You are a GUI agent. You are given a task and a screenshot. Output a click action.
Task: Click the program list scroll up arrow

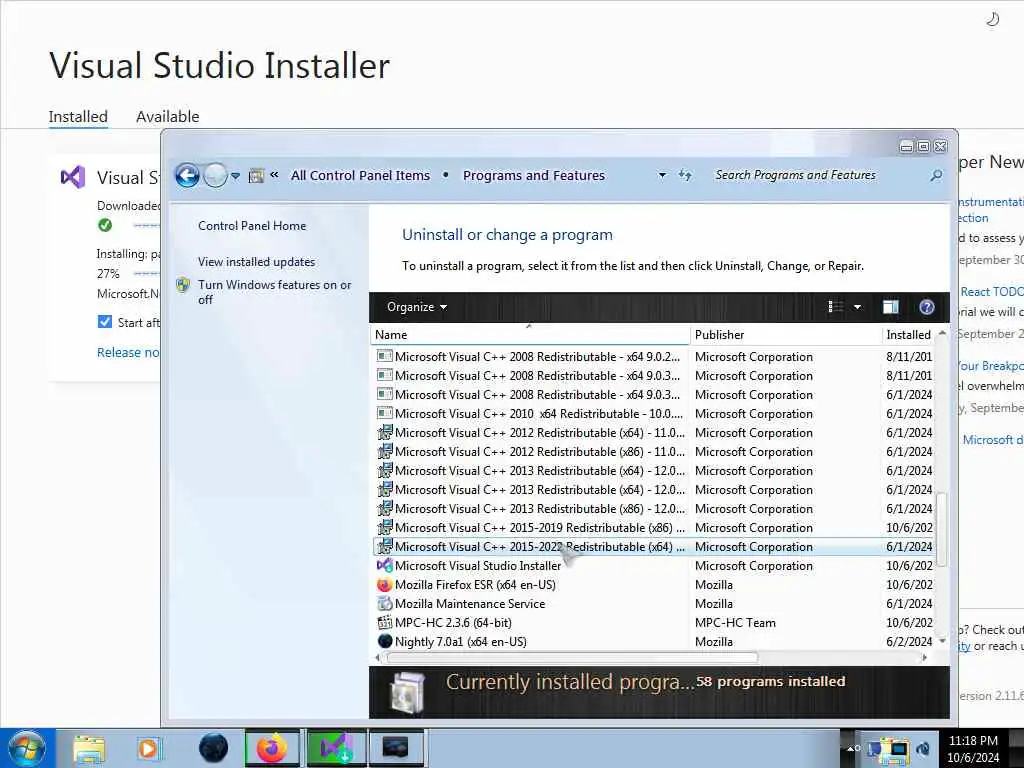(942, 333)
